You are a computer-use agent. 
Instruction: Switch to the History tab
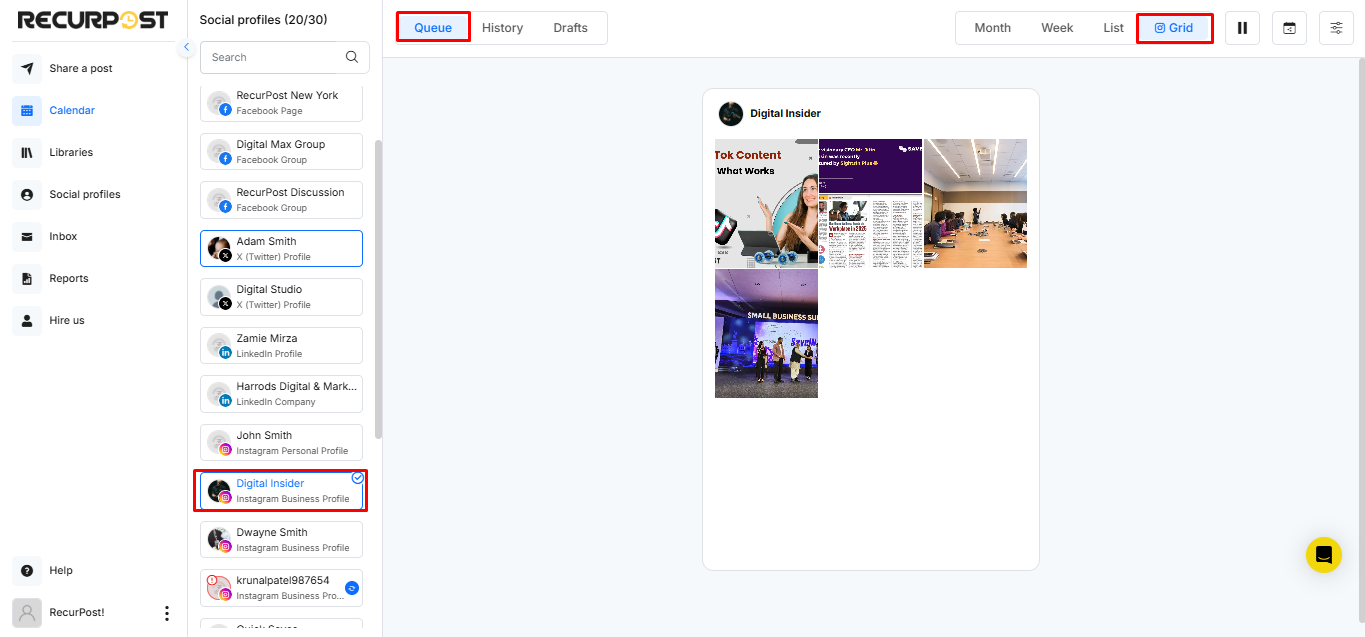[502, 28]
